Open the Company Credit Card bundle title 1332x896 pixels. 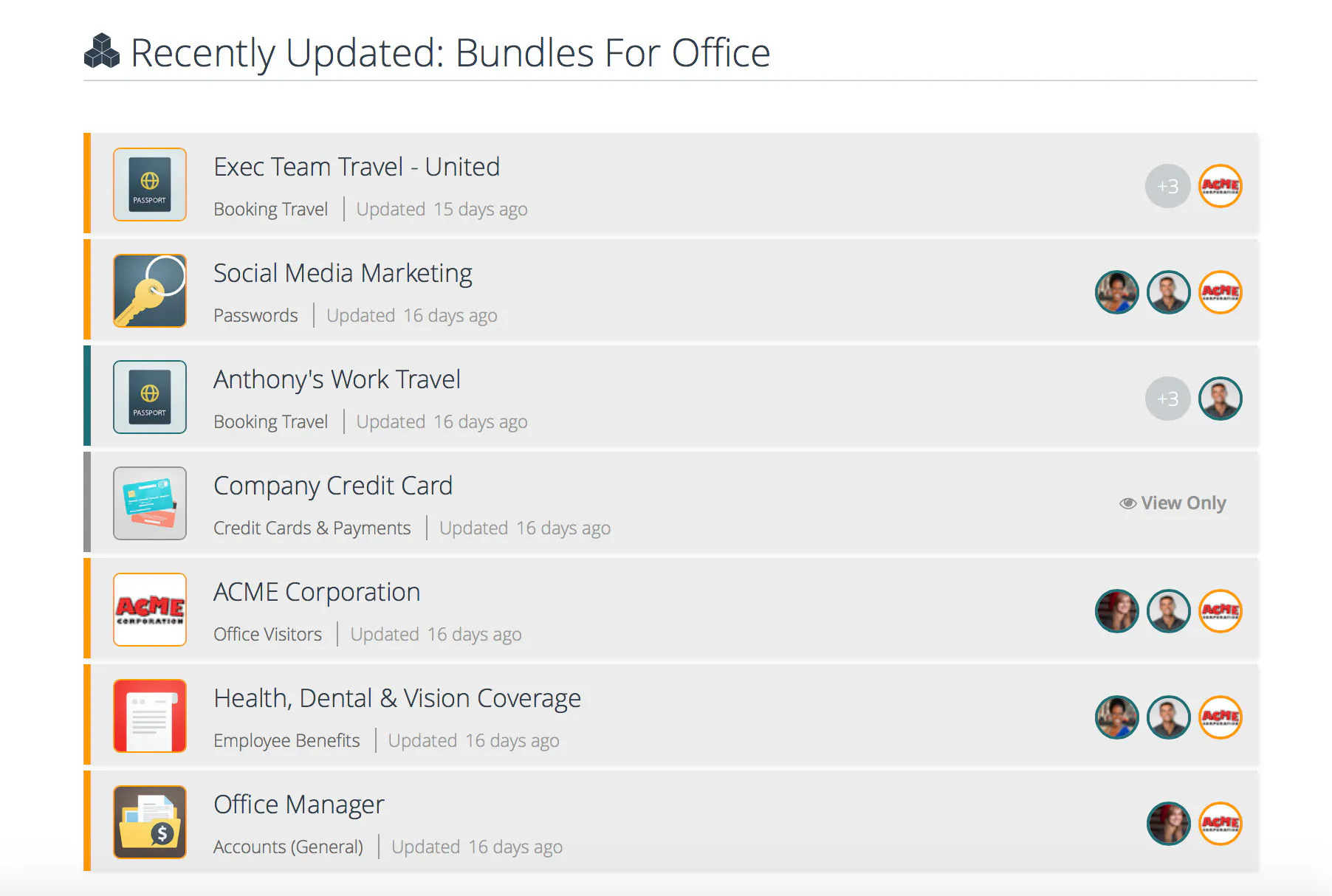tap(333, 486)
